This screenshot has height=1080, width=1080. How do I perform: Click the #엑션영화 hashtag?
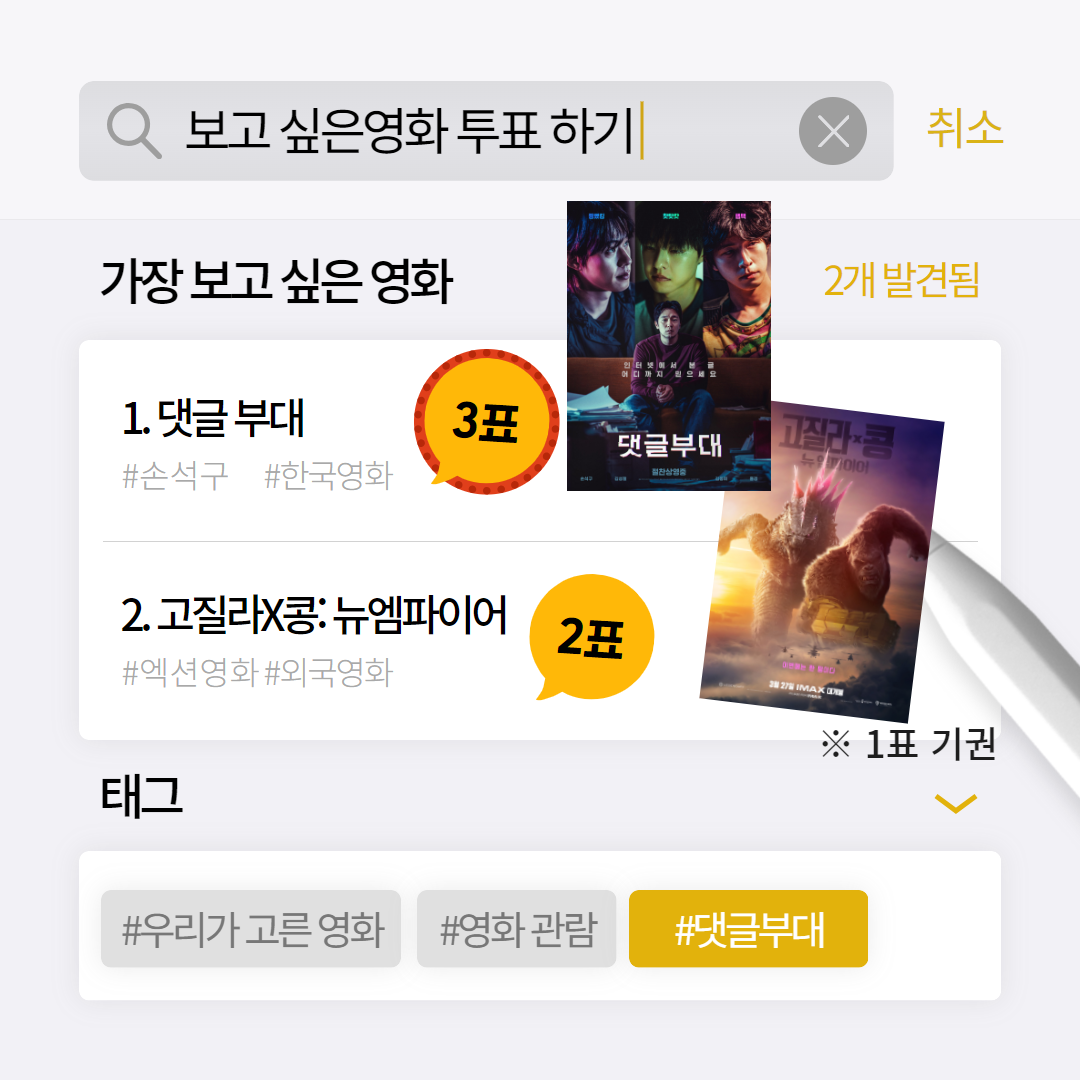point(190,672)
